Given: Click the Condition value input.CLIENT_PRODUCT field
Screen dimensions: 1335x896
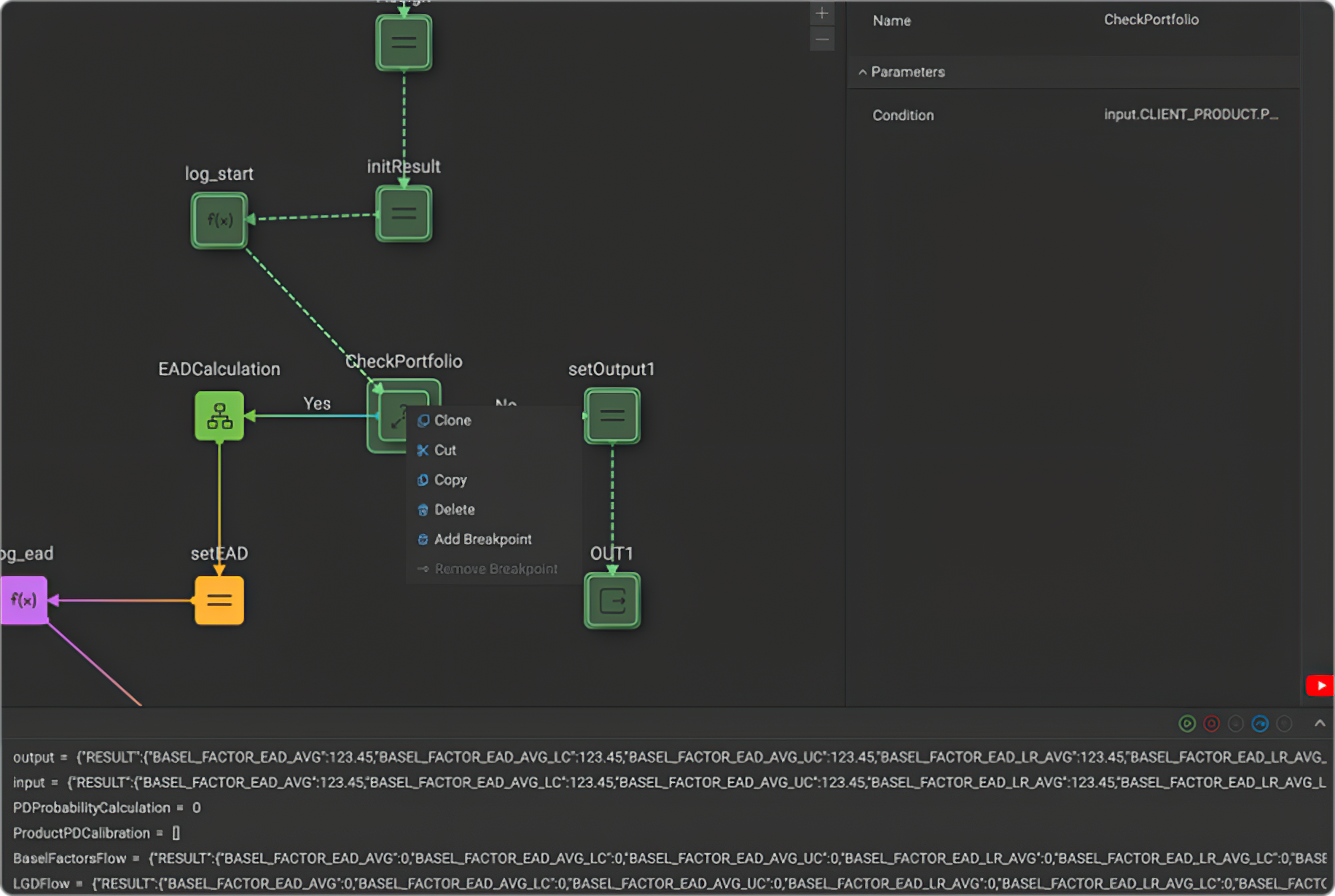Looking at the screenshot, I should 1191,114.
